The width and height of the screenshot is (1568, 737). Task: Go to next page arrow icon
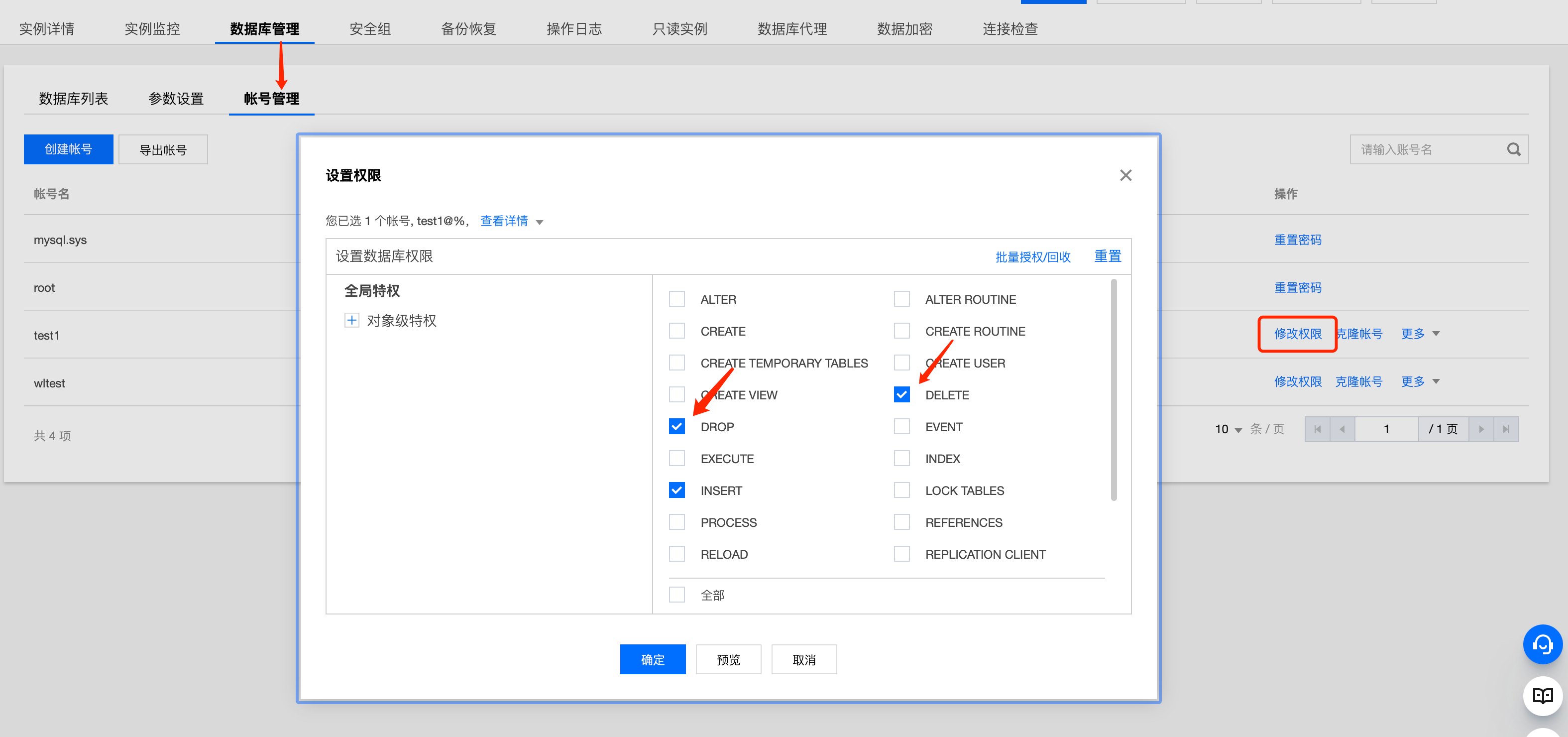(1481, 429)
